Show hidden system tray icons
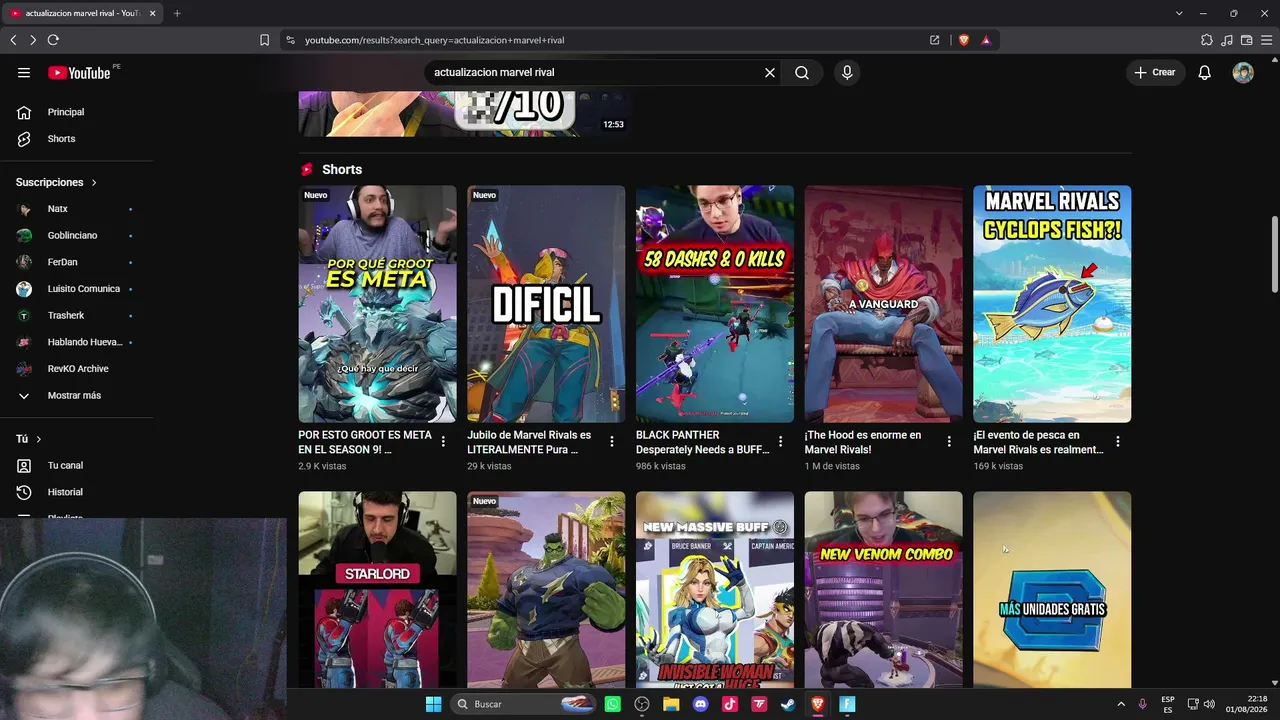The height and width of the screenshot is (720, 1280). [x=1121, y=704]
